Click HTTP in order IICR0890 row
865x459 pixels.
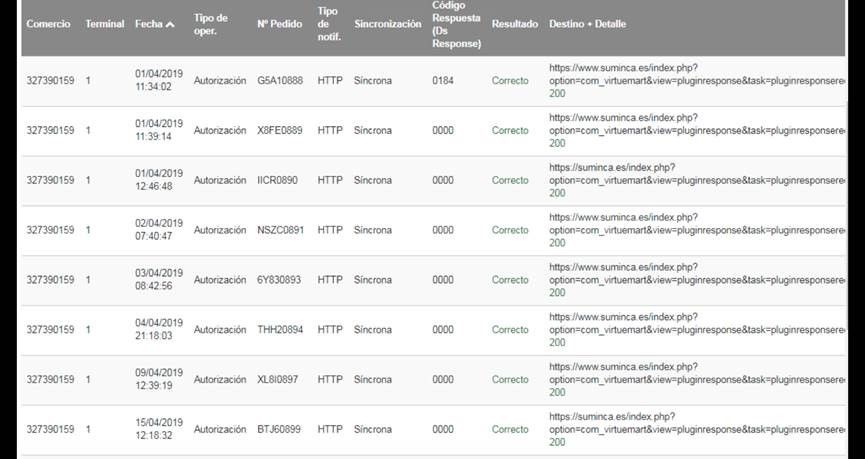tap(330, 180)
